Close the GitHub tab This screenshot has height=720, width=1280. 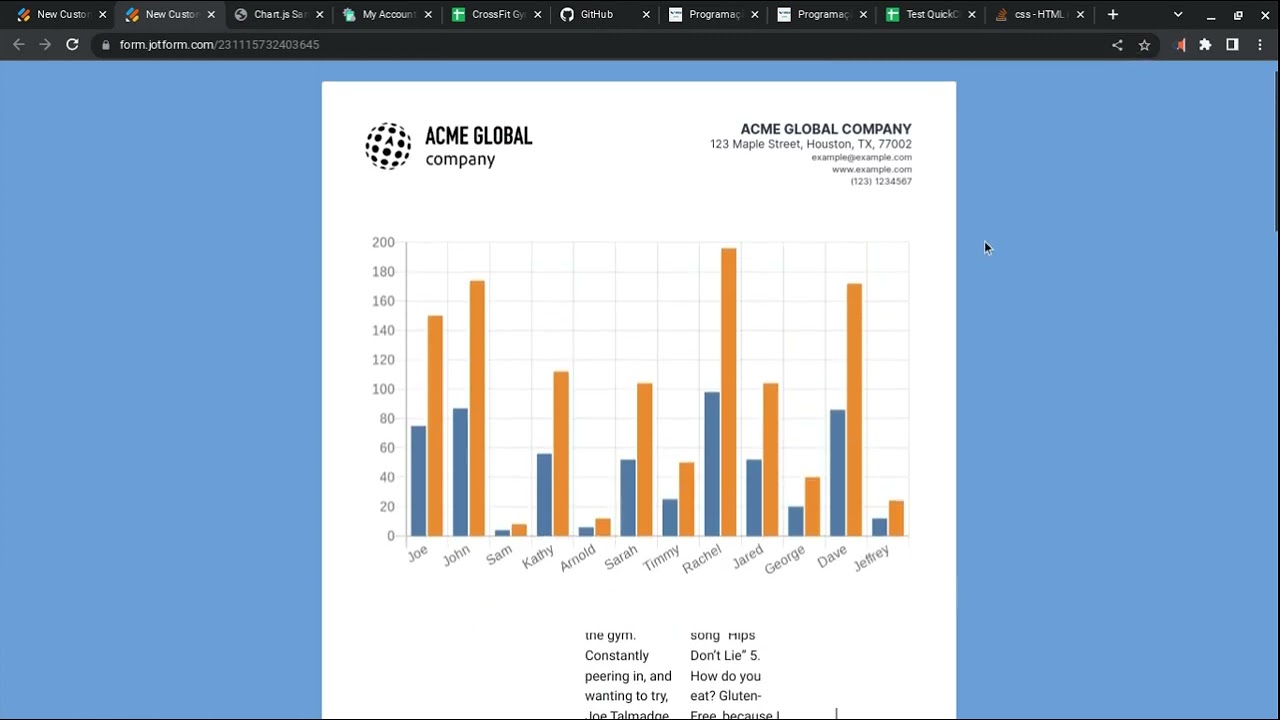point(646,15)
